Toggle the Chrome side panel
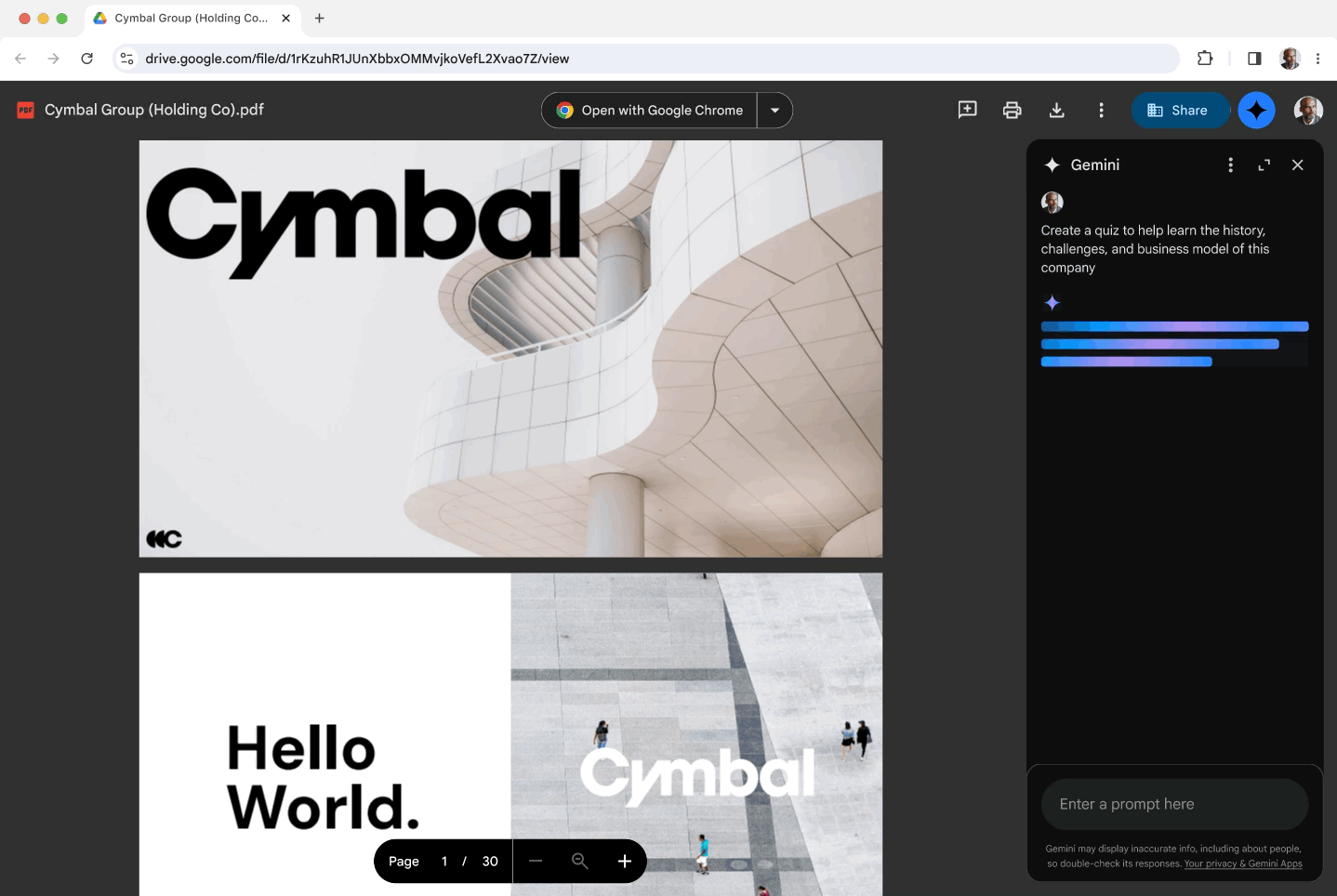This screenshot has height=896, width=1337. 1253,58
